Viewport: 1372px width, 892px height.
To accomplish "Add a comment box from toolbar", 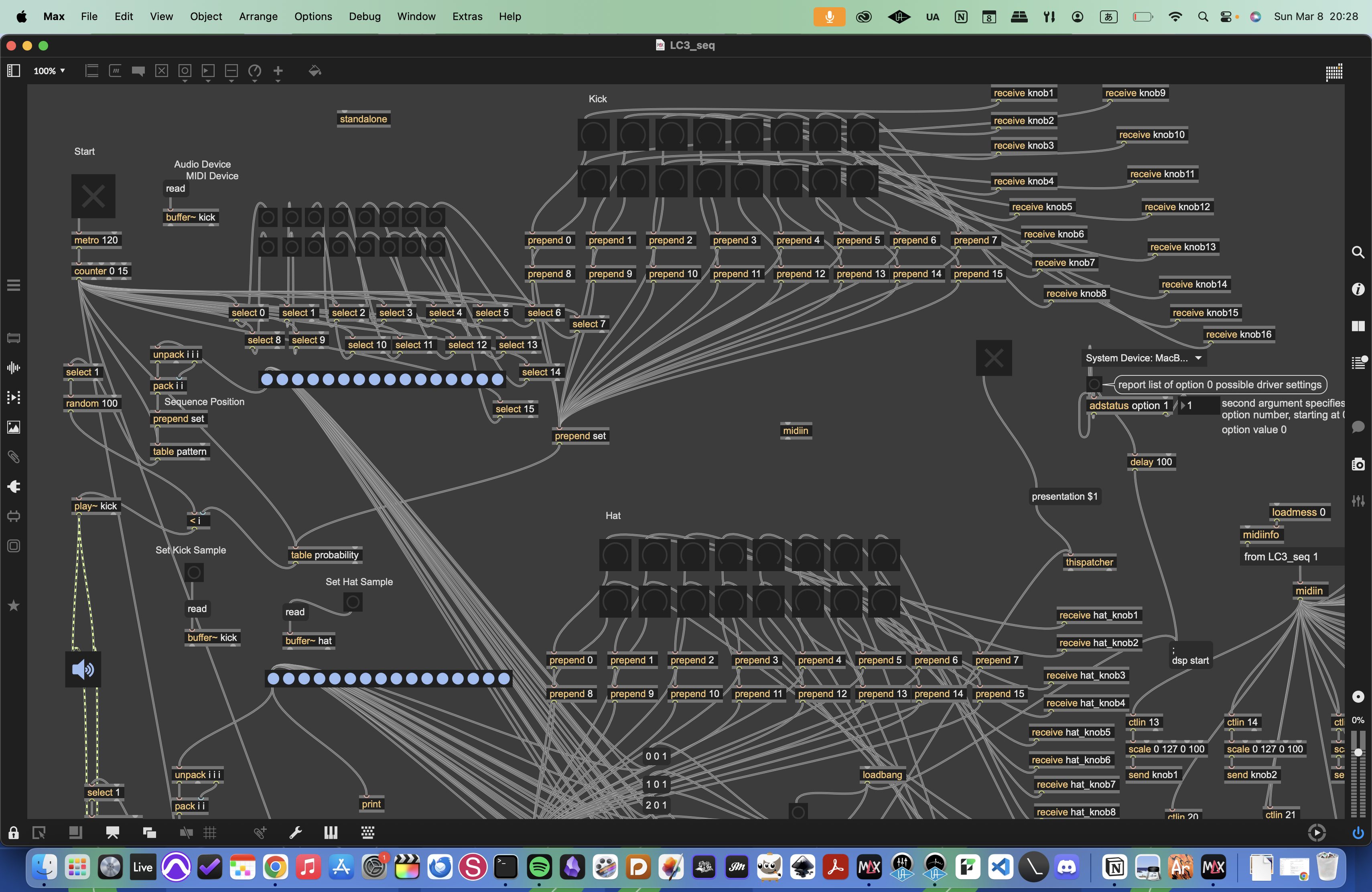I will click(138, 71).
